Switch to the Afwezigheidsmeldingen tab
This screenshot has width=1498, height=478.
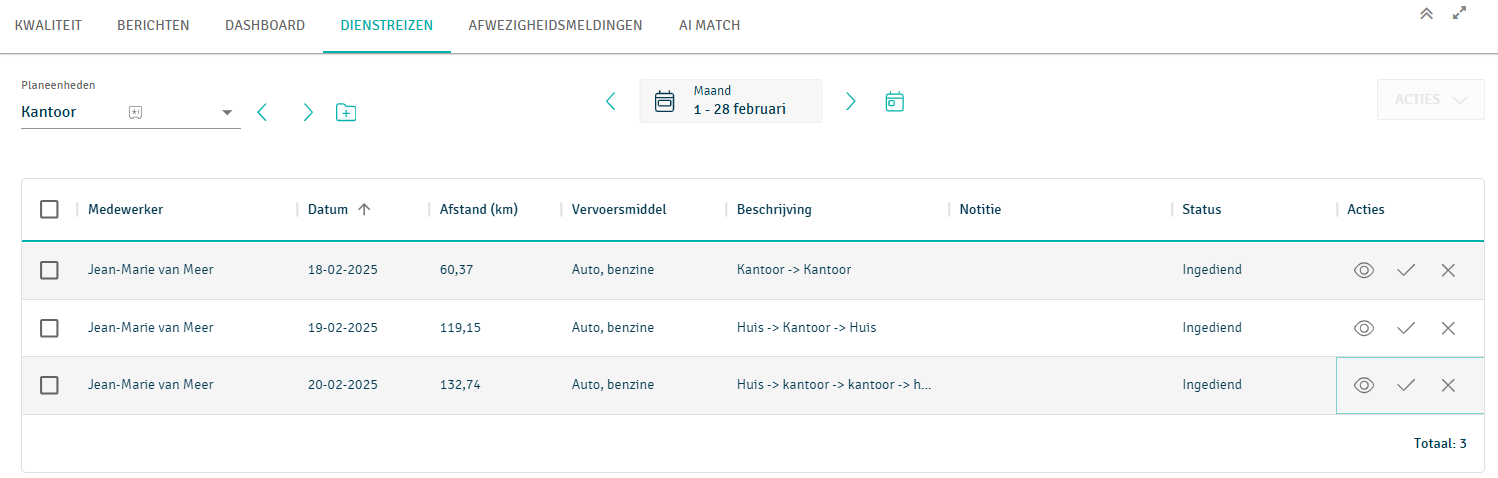555,25
